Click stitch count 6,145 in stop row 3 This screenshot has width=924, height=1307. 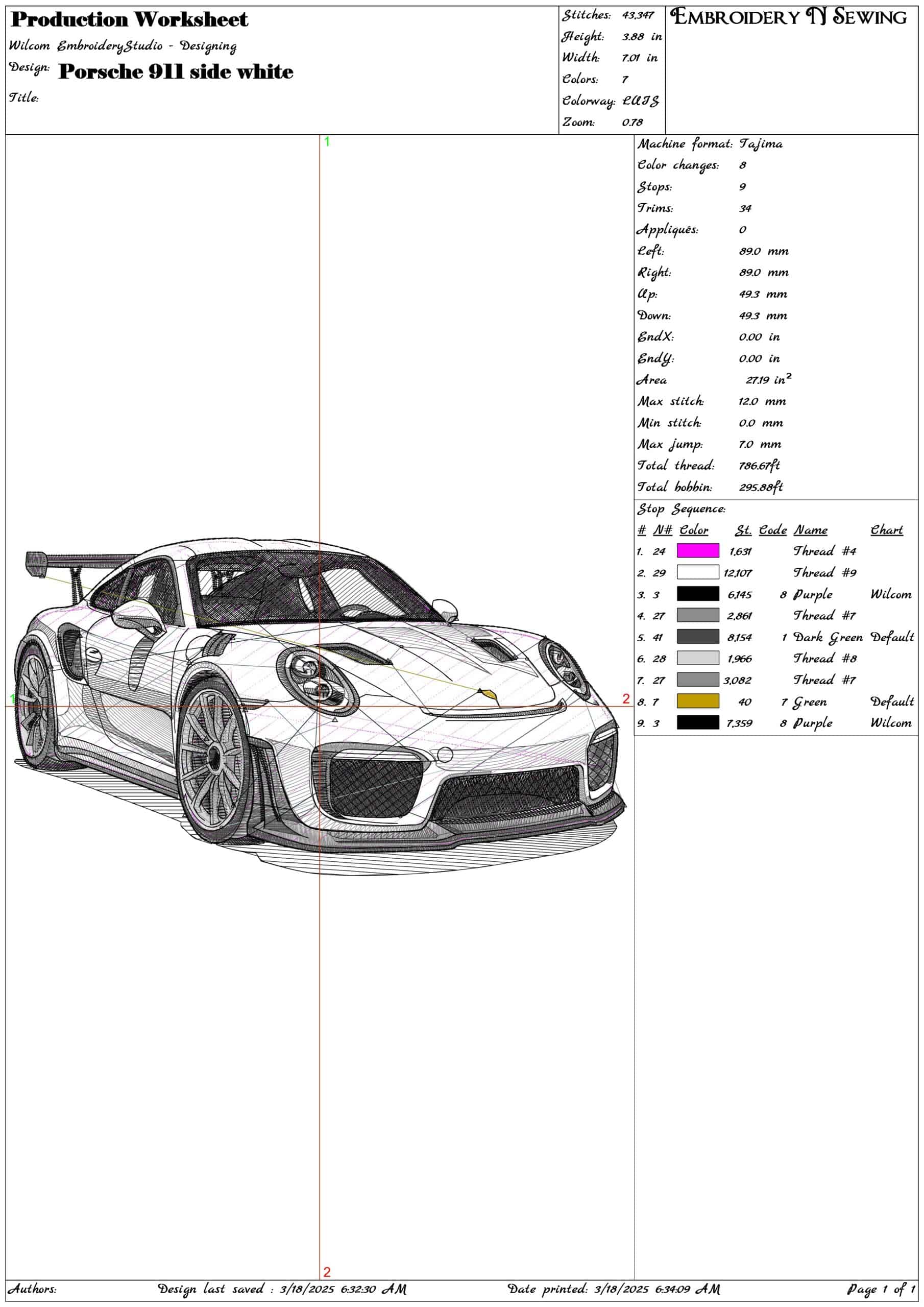coord(740,595)
